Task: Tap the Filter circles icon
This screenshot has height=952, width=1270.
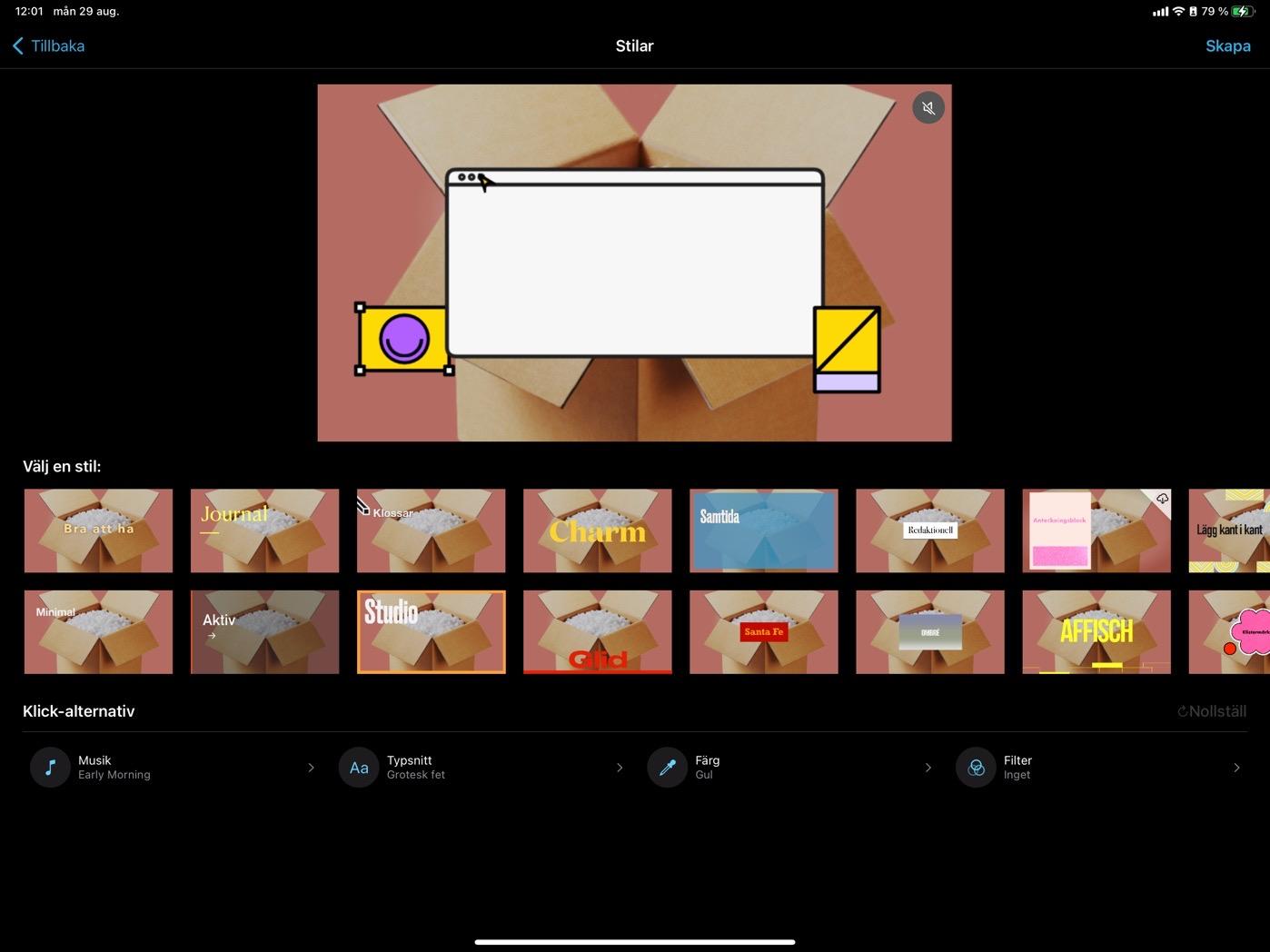Action: click(x=976, y=768)
